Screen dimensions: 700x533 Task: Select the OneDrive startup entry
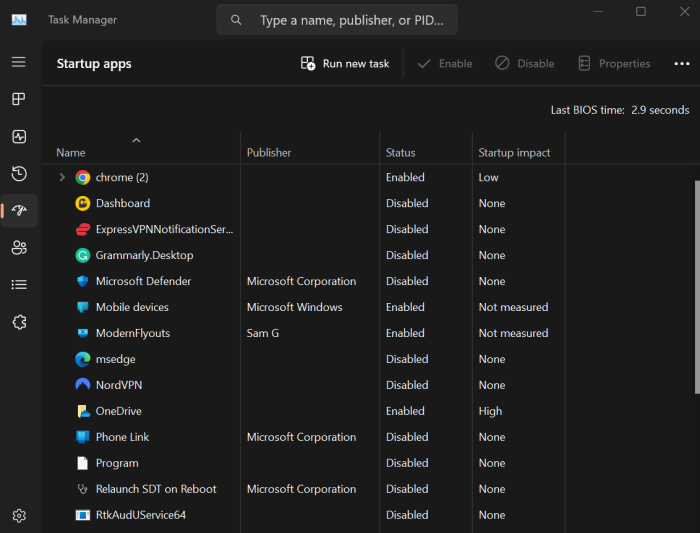tap(121, 411)
